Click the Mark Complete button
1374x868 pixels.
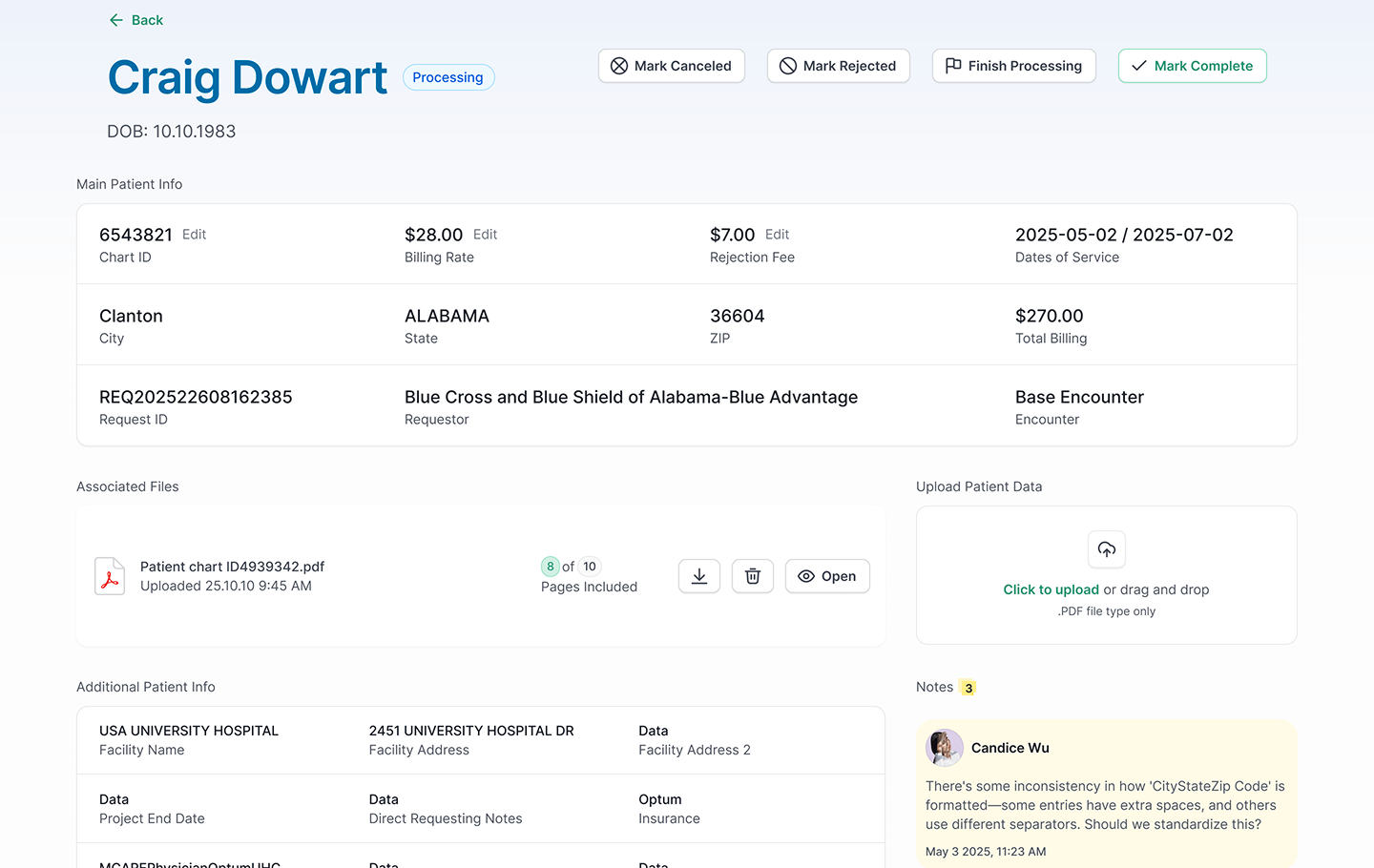(1193, 66)
